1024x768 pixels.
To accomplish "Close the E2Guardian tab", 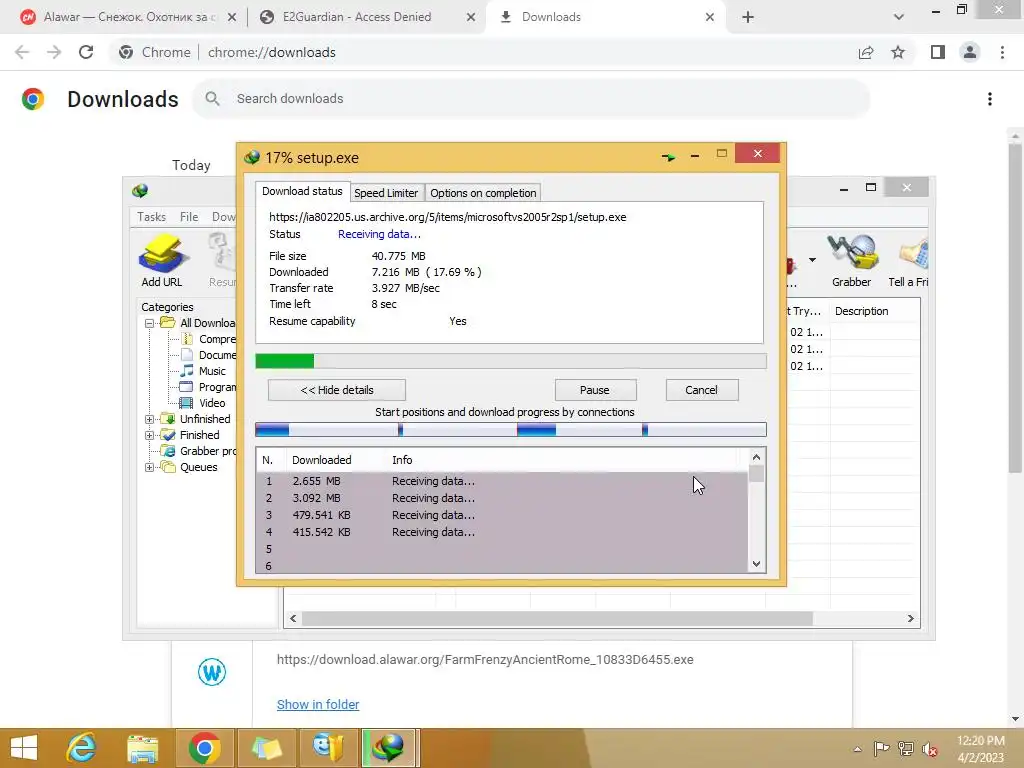I will coord(471,17).
